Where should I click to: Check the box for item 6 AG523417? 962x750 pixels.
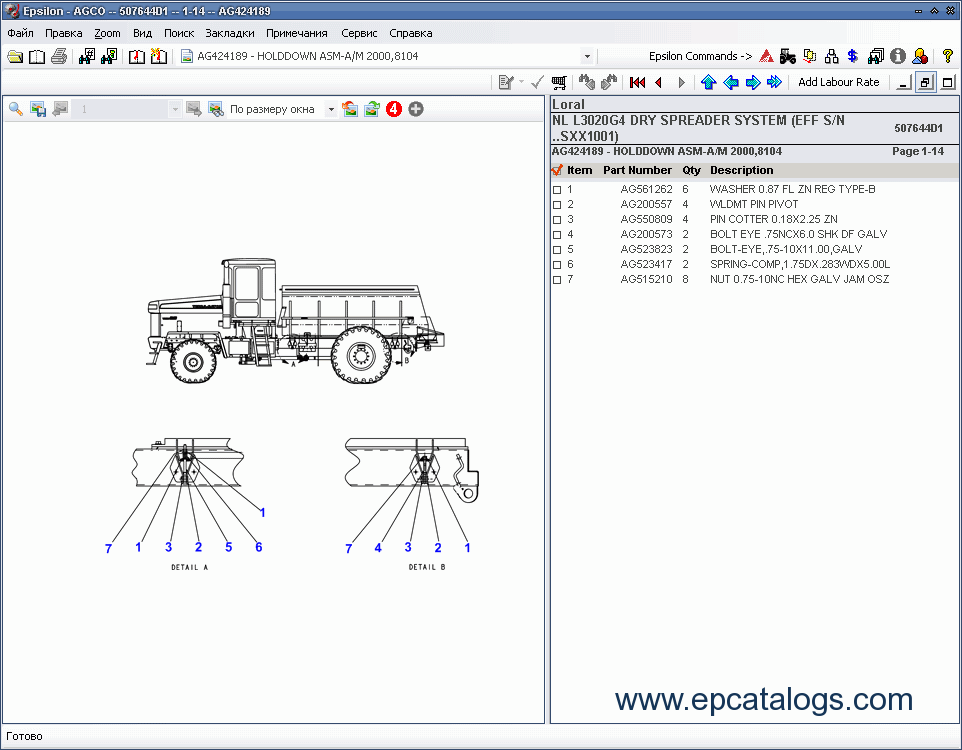[557, 265]
